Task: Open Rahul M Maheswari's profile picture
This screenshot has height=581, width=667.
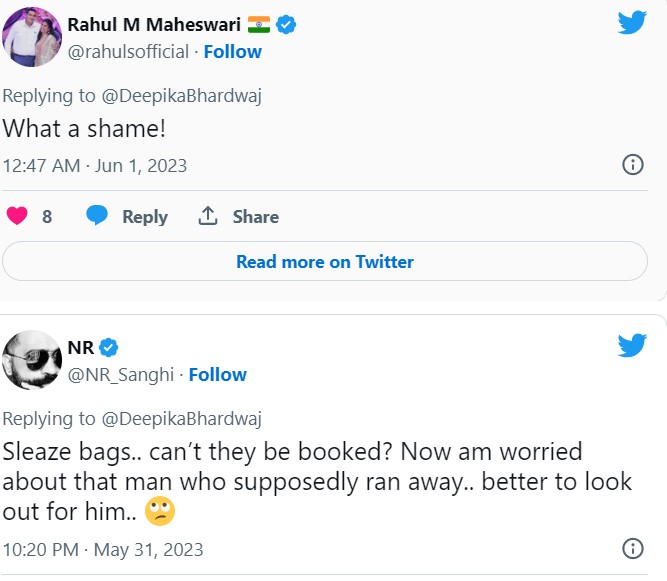Action: [x=33, y=38]
